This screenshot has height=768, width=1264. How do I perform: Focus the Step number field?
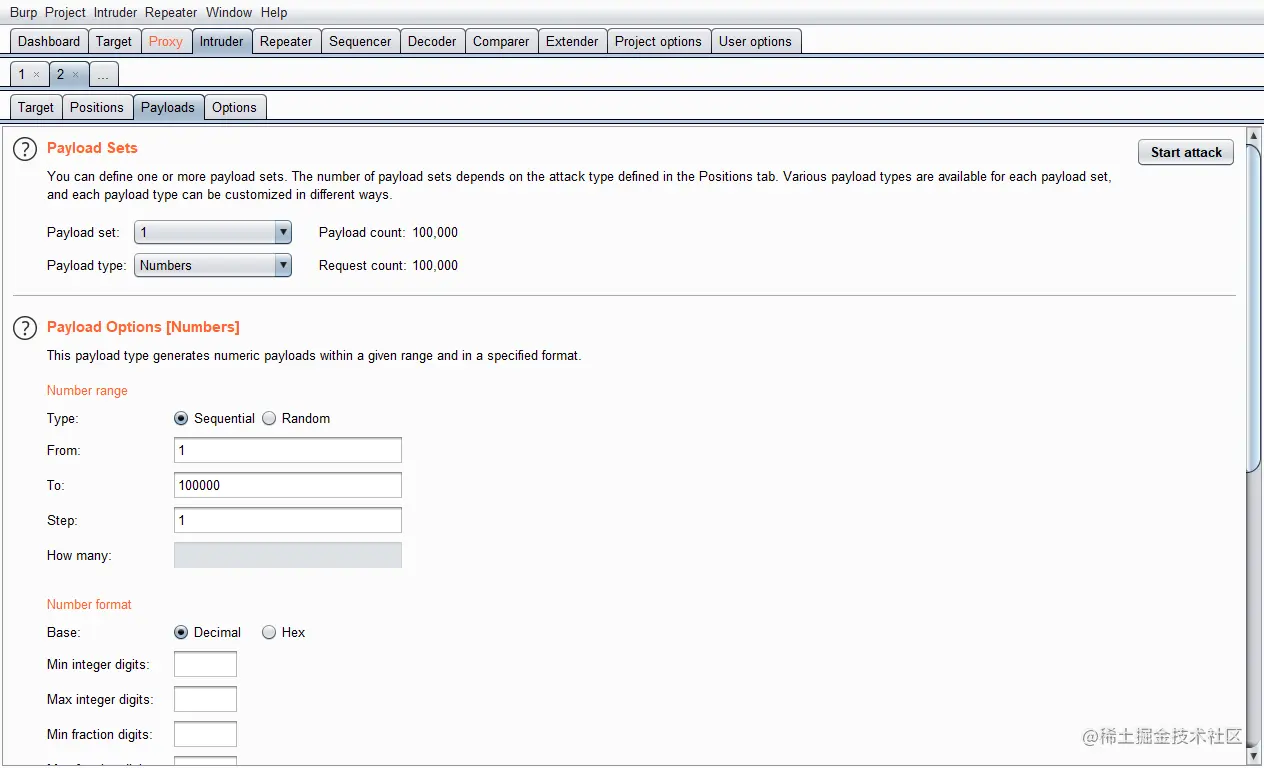pyautogui.click(x=288, y=521)
